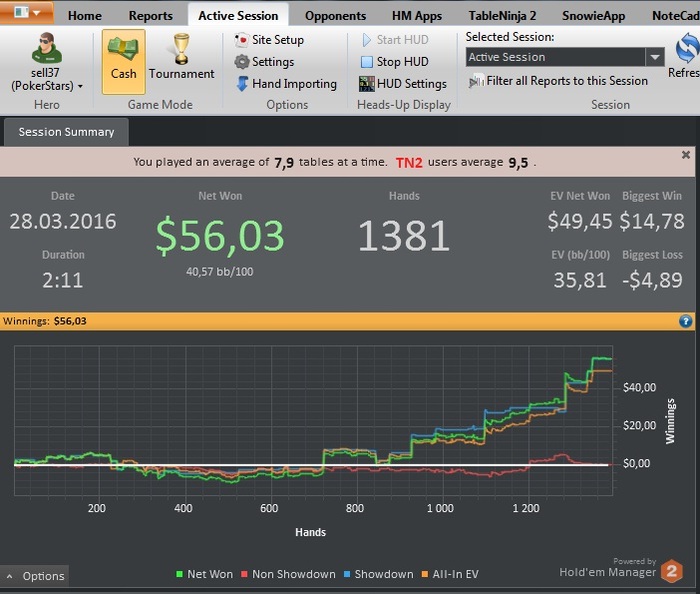Viewport: 700px width, 594px height.
Task: Open the HM Apps ribbon tab
Action: [417, 16]
